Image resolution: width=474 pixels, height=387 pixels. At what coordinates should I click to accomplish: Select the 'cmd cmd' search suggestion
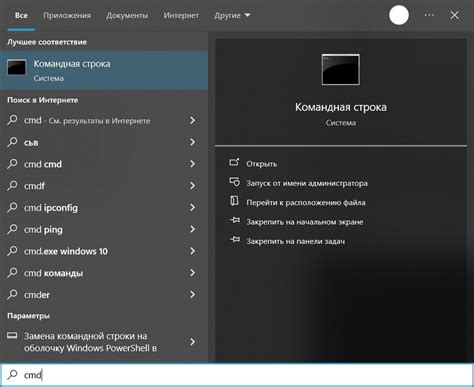click(104, 164)
